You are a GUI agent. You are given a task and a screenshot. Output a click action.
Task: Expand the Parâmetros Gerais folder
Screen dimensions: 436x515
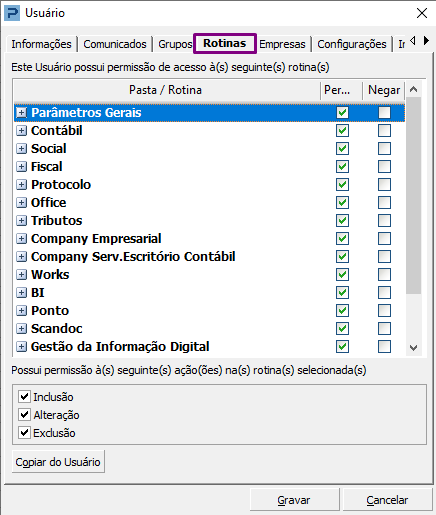[21, 113]
